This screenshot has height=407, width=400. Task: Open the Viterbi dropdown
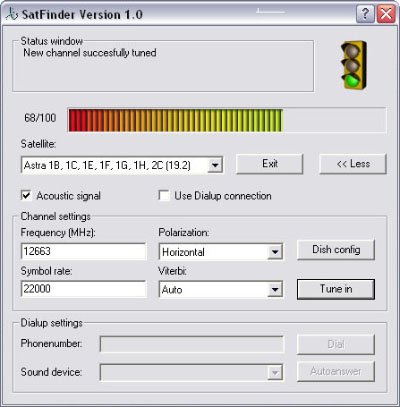point(275,289)
